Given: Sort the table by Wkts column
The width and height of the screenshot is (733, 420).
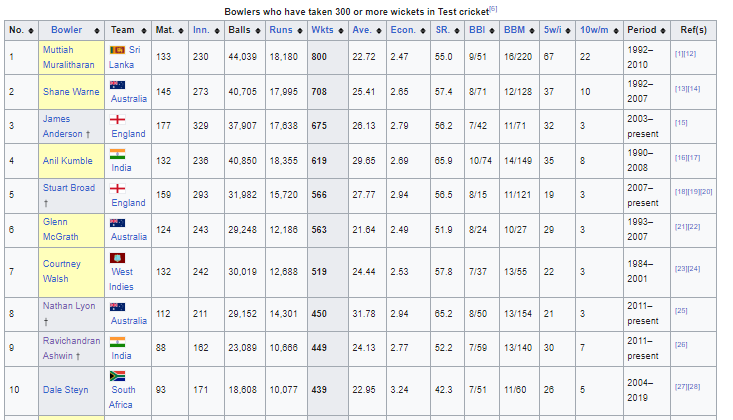Looking at the screenshot, I should click(x=320, y=30).
